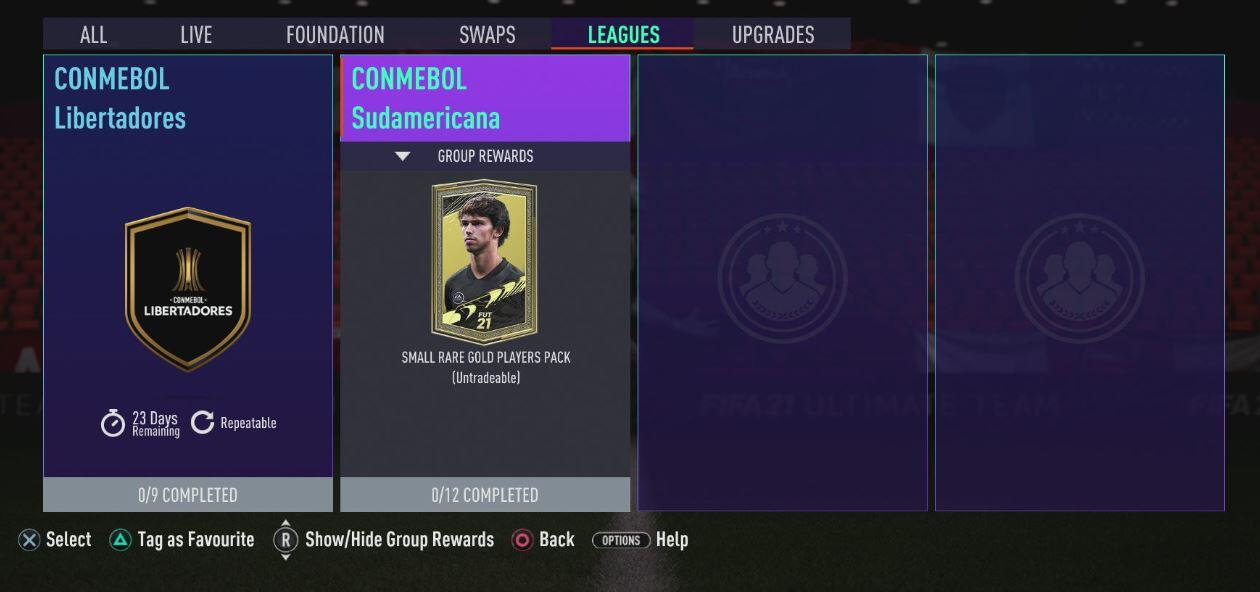
Task: Click the OPTIONS Help button icon
Action: coord(621,540)
